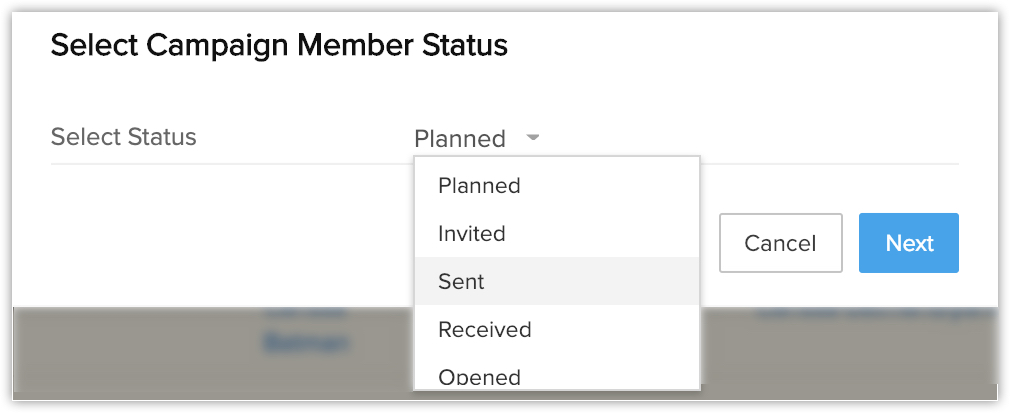Click blank area between dropdown arrow and field end
Viewport: 1010px width, 413px height.
750,138
